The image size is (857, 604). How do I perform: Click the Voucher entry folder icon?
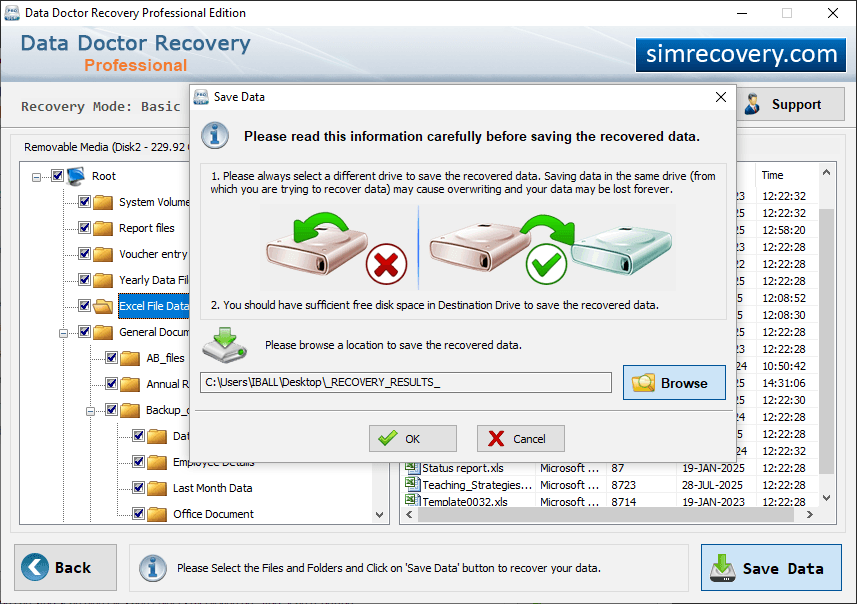[103, 254]
